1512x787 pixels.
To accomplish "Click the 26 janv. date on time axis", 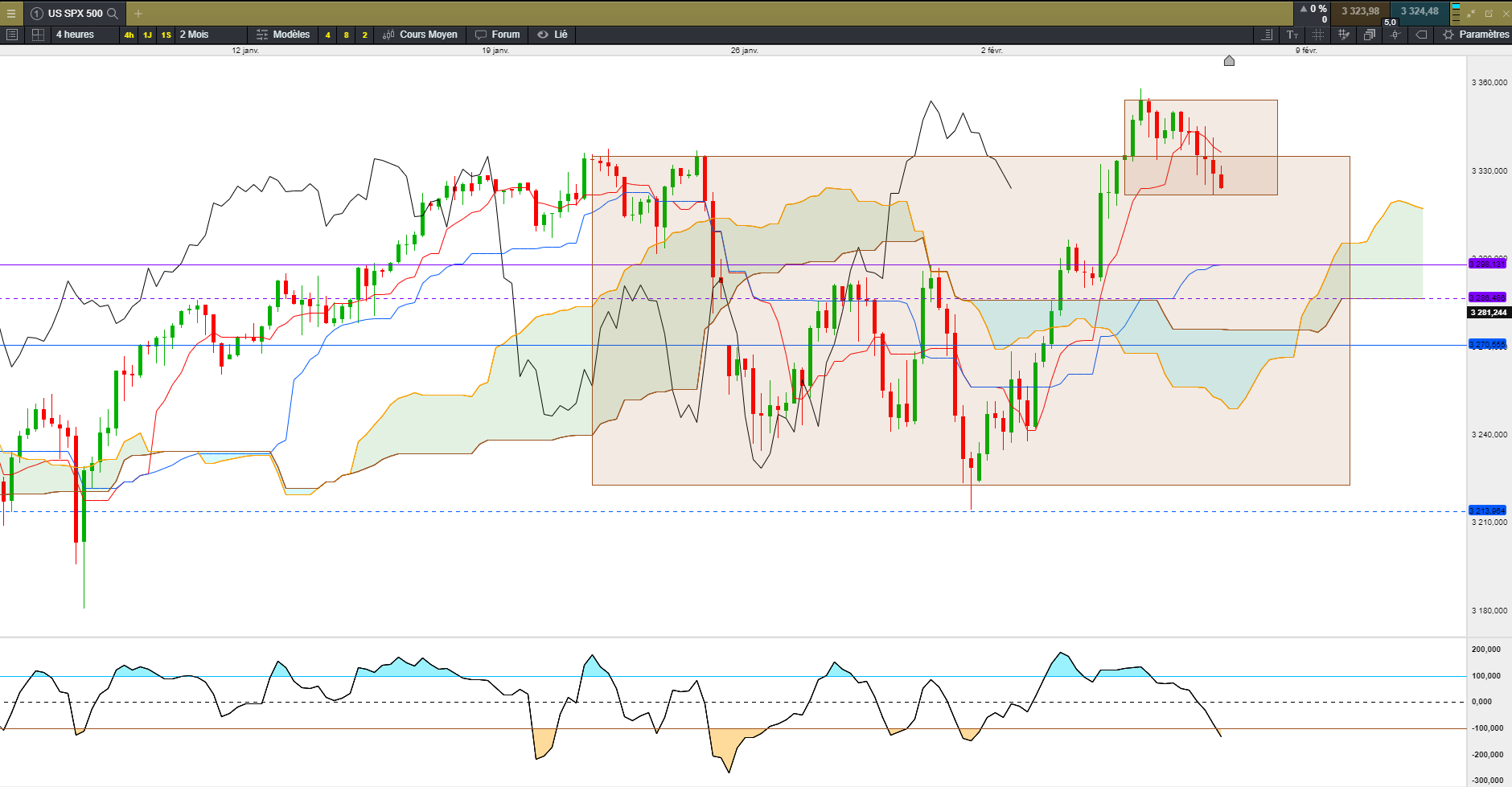I will [x=745, y=51].
